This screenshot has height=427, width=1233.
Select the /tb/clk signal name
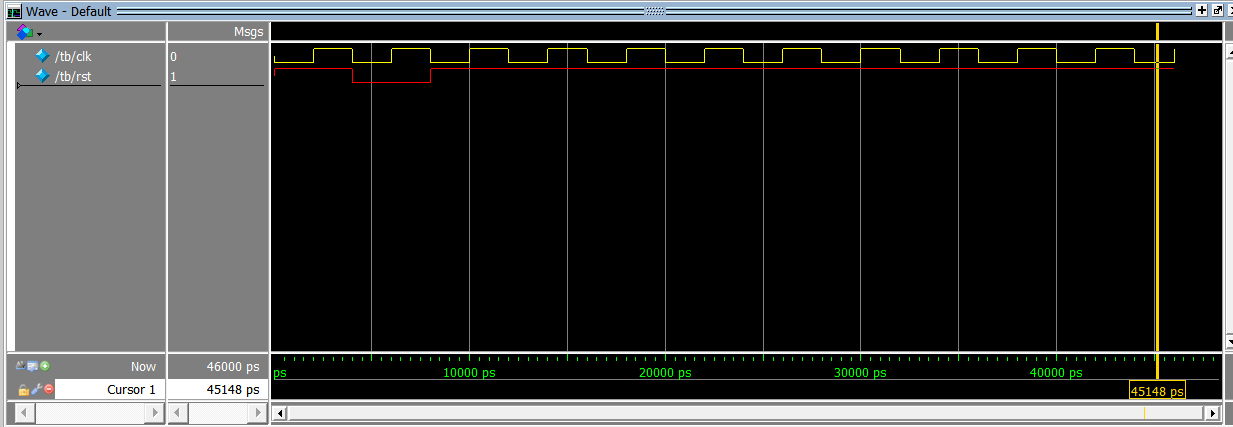click(x=73, y=56)
